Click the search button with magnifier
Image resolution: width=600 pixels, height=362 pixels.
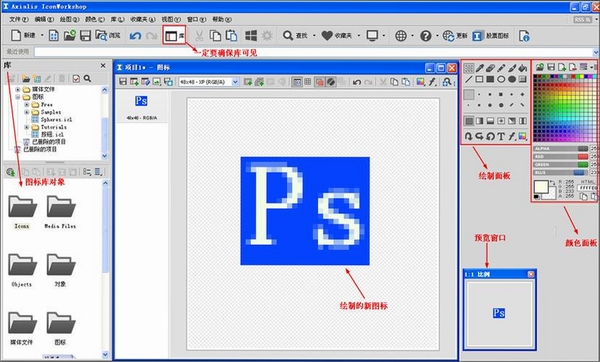(295, 36)
